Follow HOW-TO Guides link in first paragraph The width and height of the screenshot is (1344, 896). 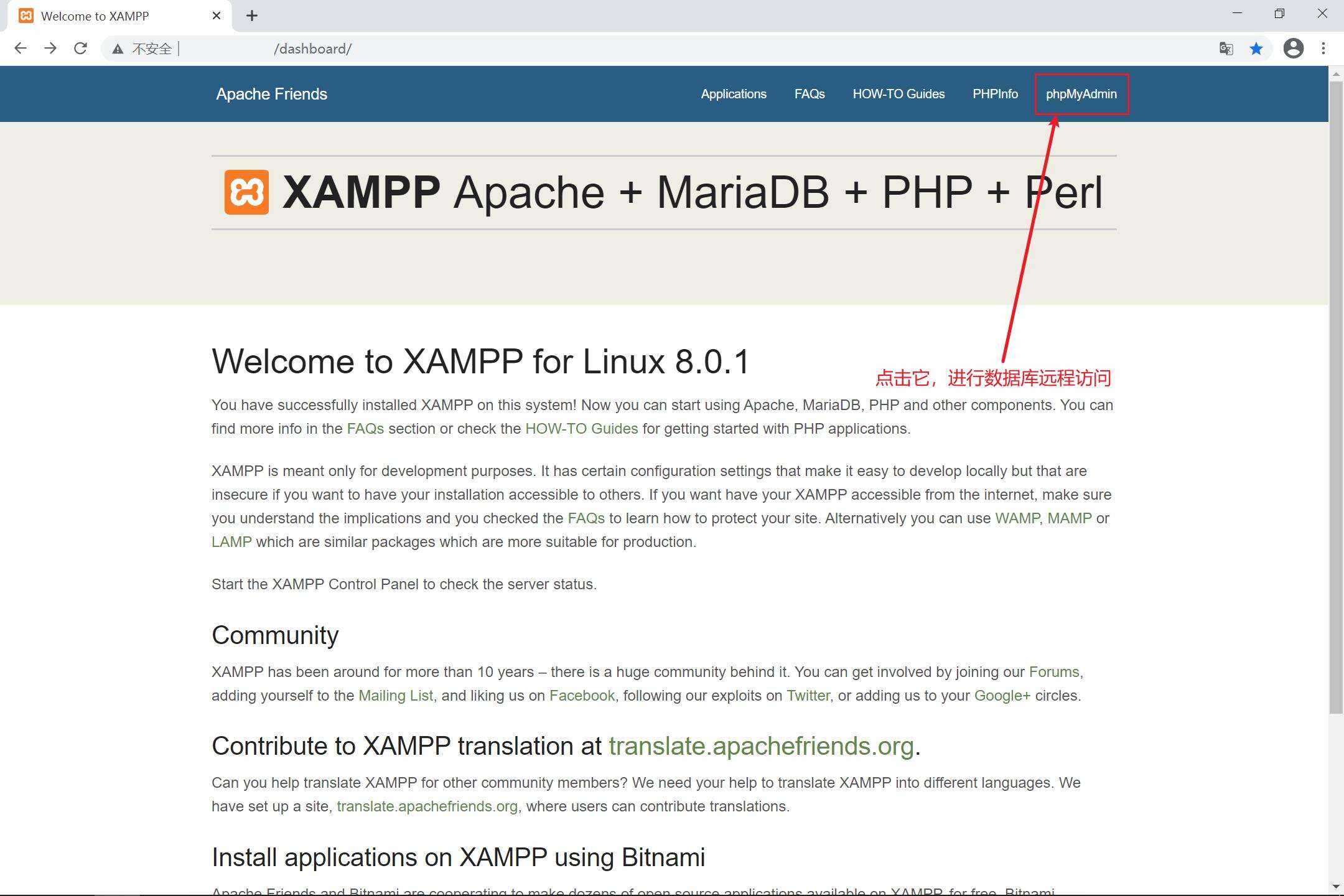(x=582, y=429)
